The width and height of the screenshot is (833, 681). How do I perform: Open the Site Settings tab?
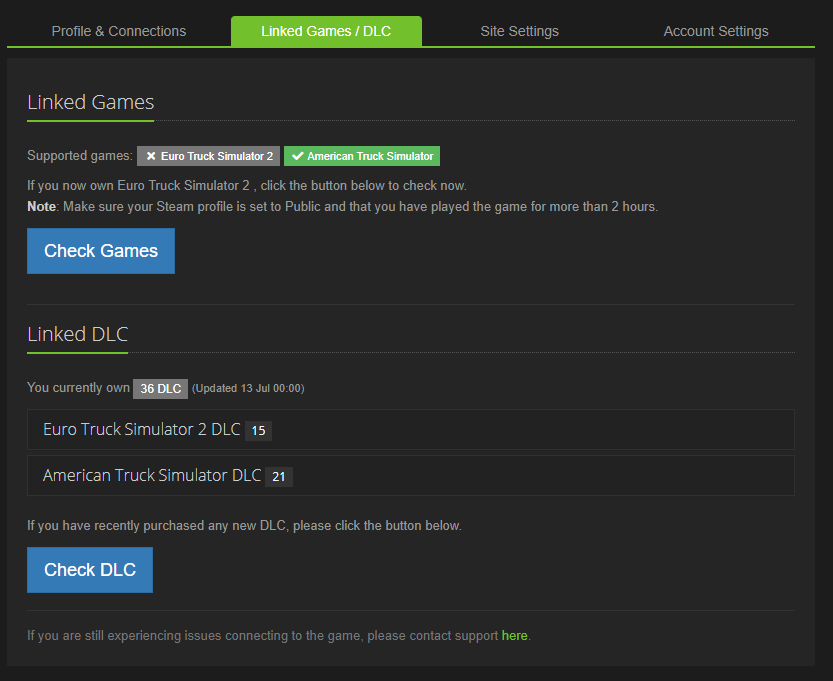(519, 31)
